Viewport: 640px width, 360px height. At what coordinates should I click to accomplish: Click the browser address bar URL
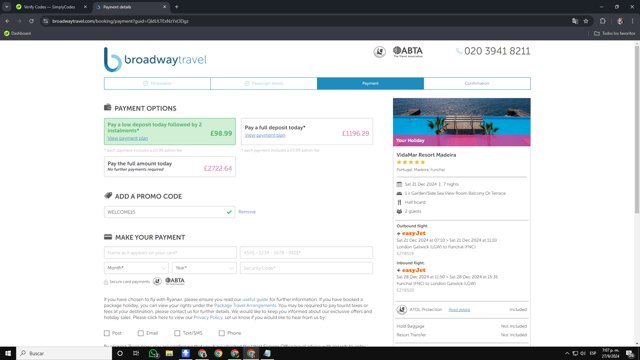pyautogui.click(x=120, y=21)
